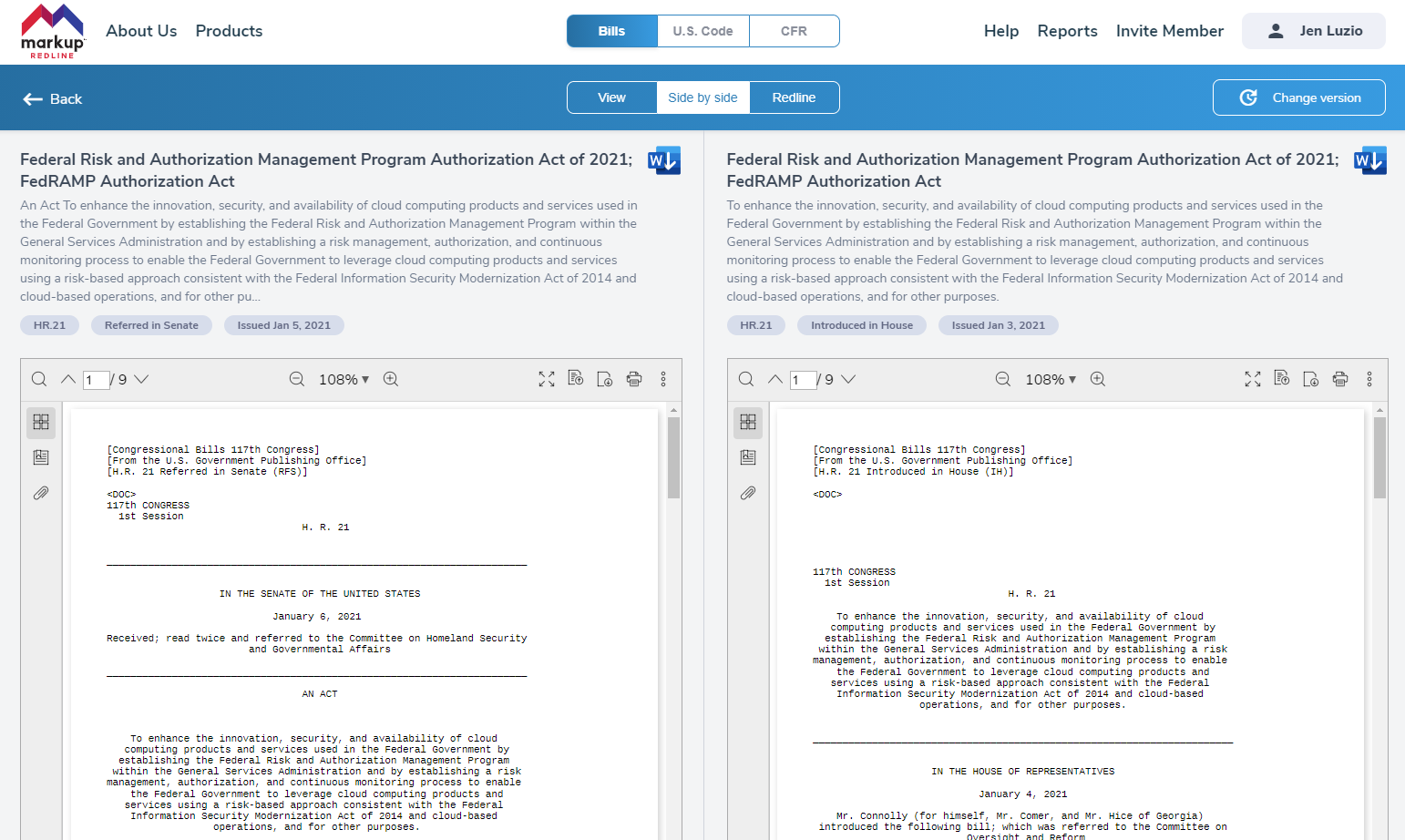Screen dimensions: 1405x840
Task: Click the Change version button
Action: pyautogui.click(x=1298, y=97)
